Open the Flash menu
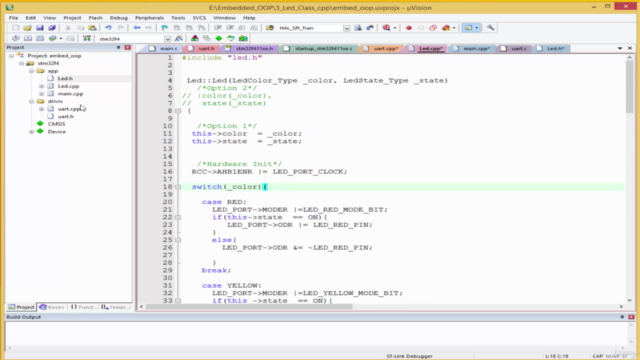The width and height of the screenshot is (640, 360). coord(96,18)
